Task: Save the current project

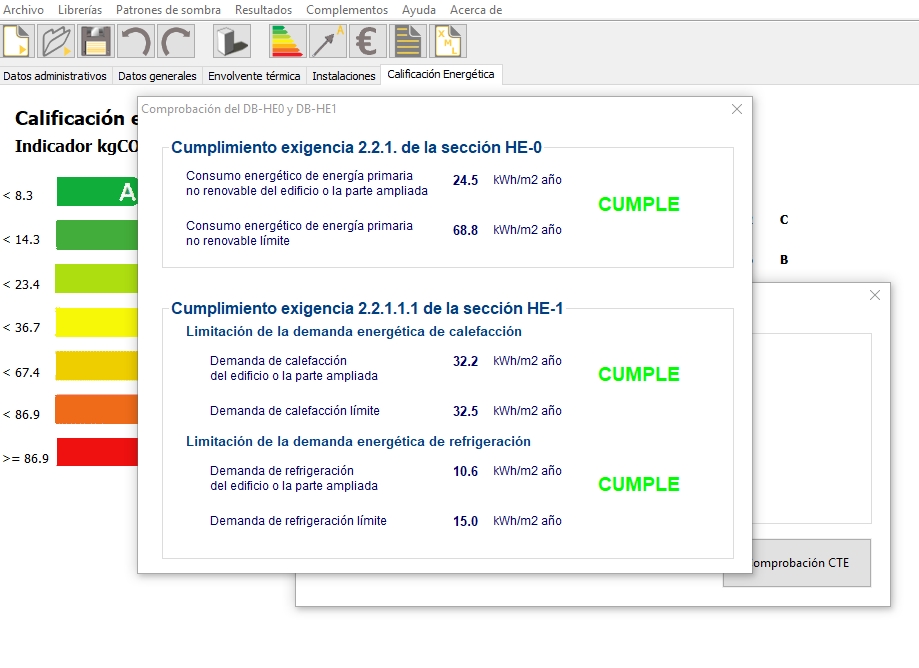Action: (95, 41)
